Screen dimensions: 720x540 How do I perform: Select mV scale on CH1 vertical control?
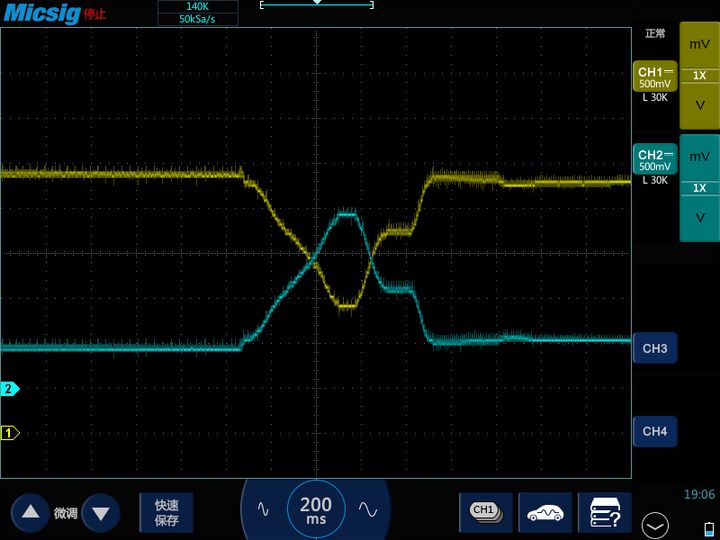tap(699, 45)
